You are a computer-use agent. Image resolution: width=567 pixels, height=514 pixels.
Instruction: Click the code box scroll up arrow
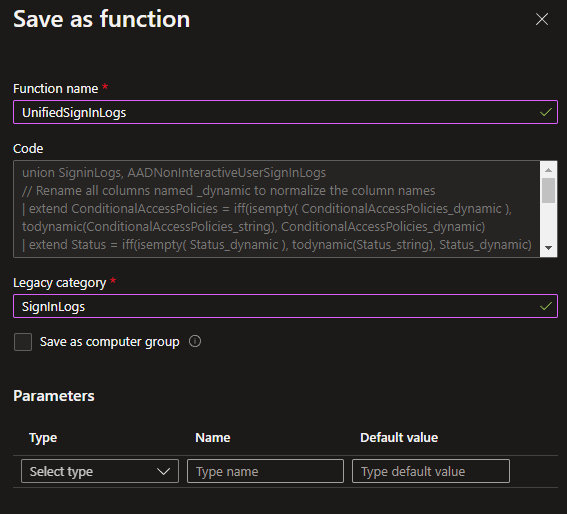click(x=548, y=170)
